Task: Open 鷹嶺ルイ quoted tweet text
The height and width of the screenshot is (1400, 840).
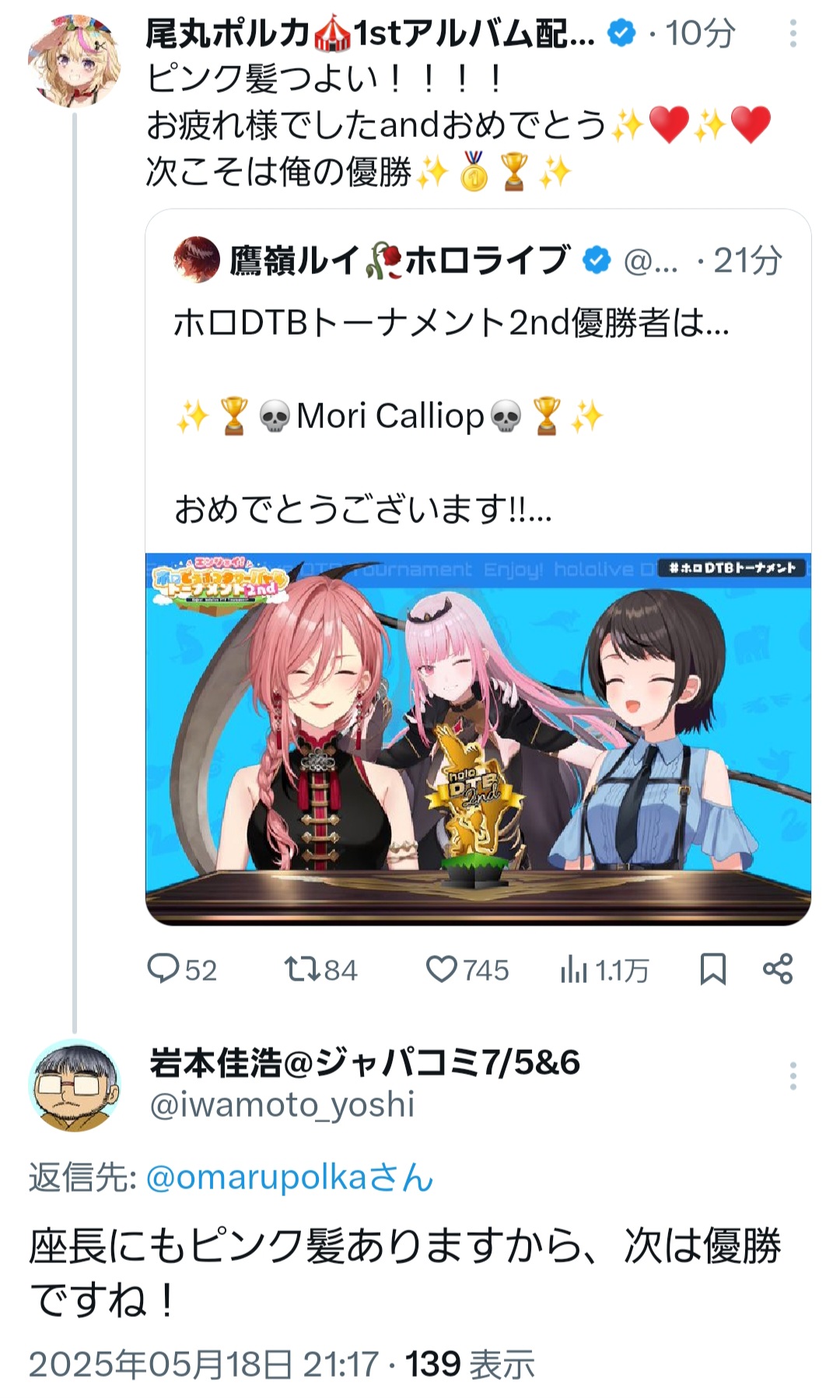Action: tap(451, 416)
